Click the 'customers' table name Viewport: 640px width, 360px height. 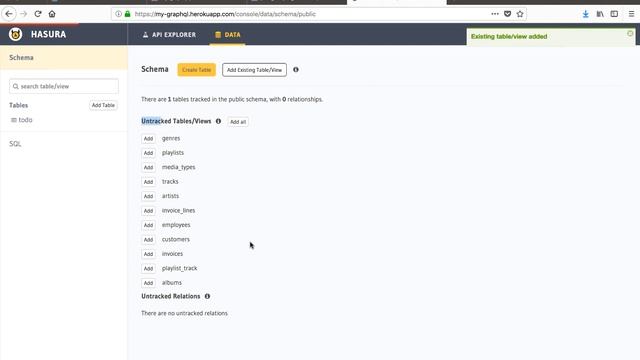pos(176,239)
